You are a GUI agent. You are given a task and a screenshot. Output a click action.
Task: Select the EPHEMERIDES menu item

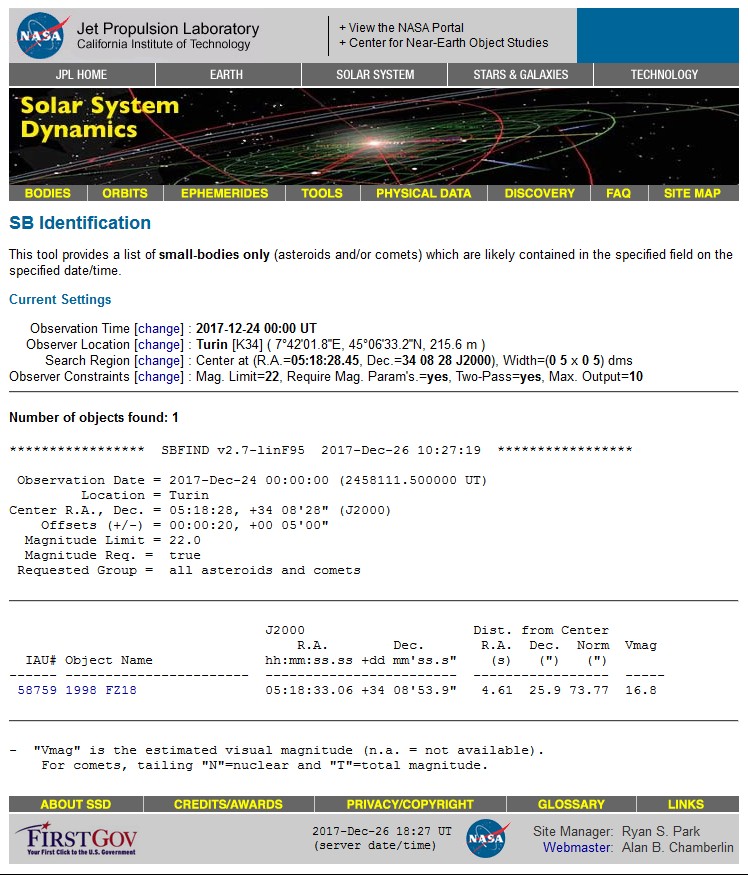click(x=224, y=193)
